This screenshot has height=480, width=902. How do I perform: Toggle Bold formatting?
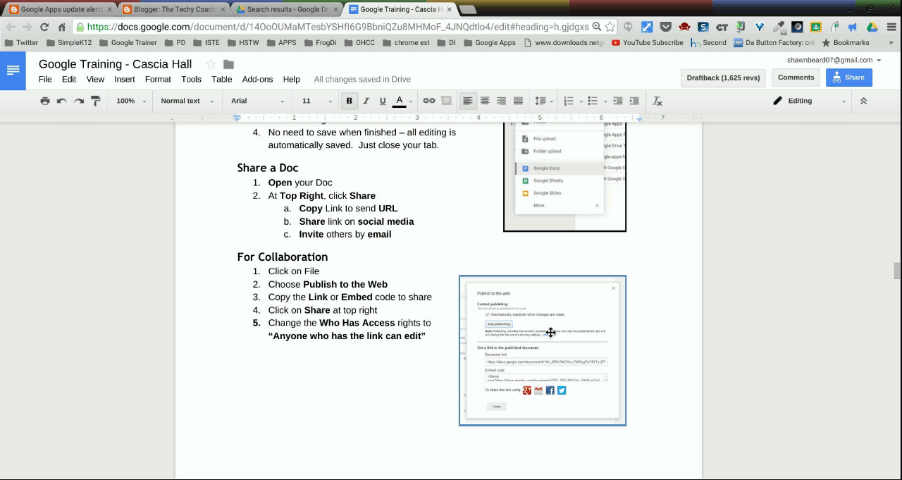[349, 101]
